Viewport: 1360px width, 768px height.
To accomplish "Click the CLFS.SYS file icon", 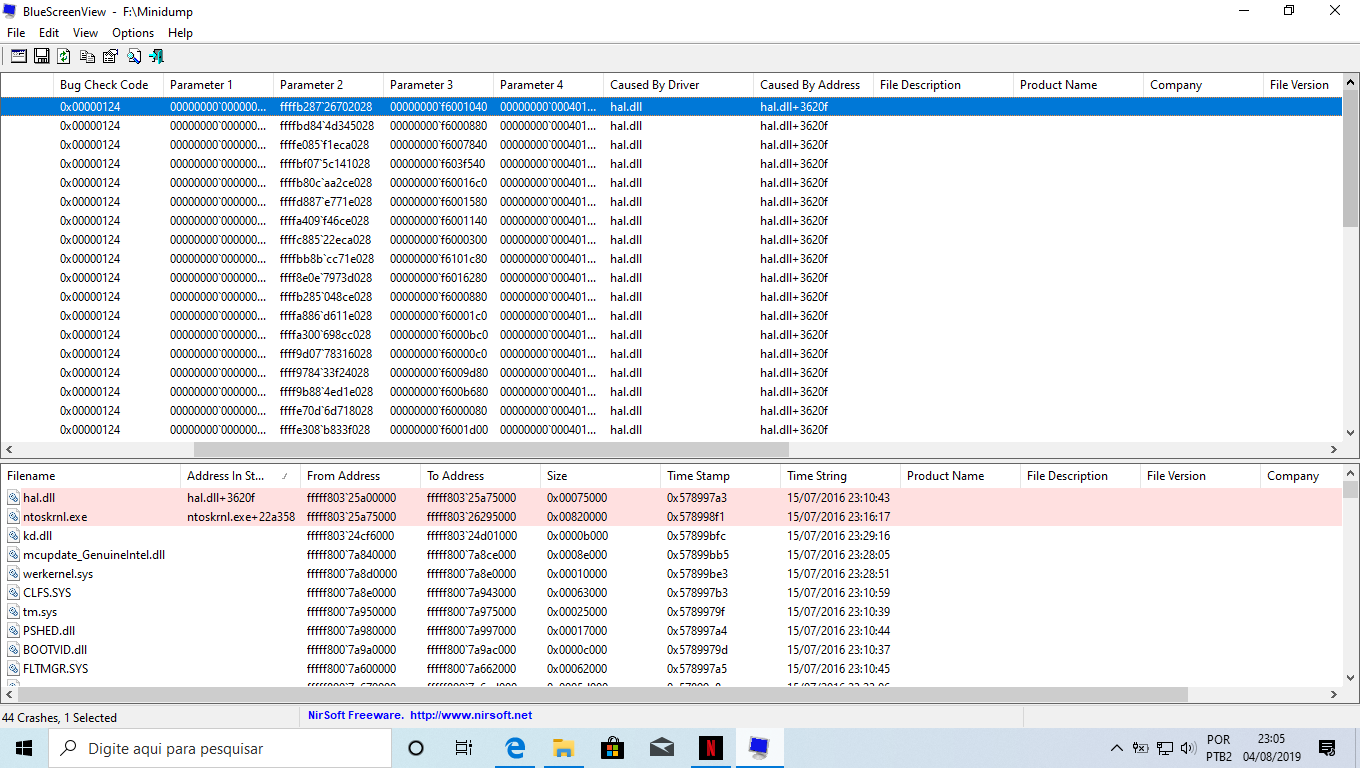I will click(14, 593).
